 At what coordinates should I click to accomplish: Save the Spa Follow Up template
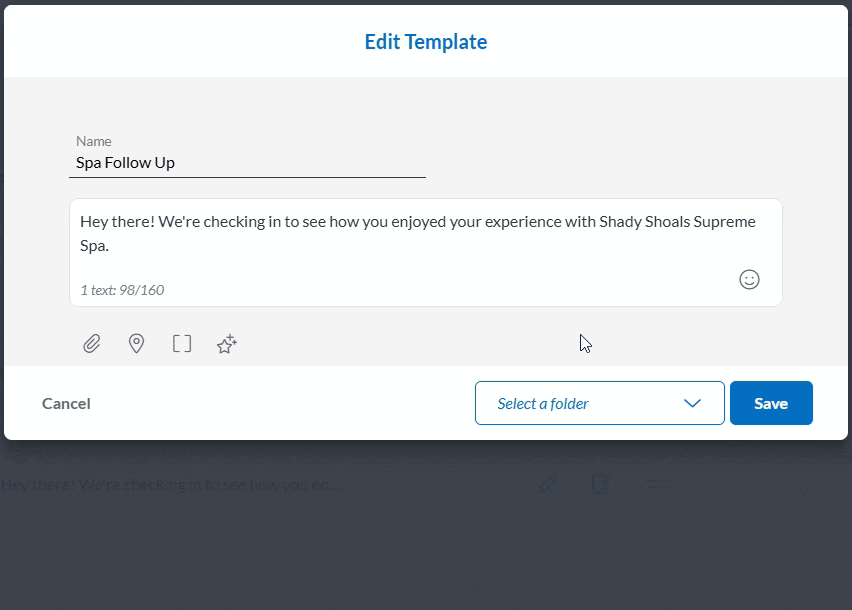coord(771,403)
